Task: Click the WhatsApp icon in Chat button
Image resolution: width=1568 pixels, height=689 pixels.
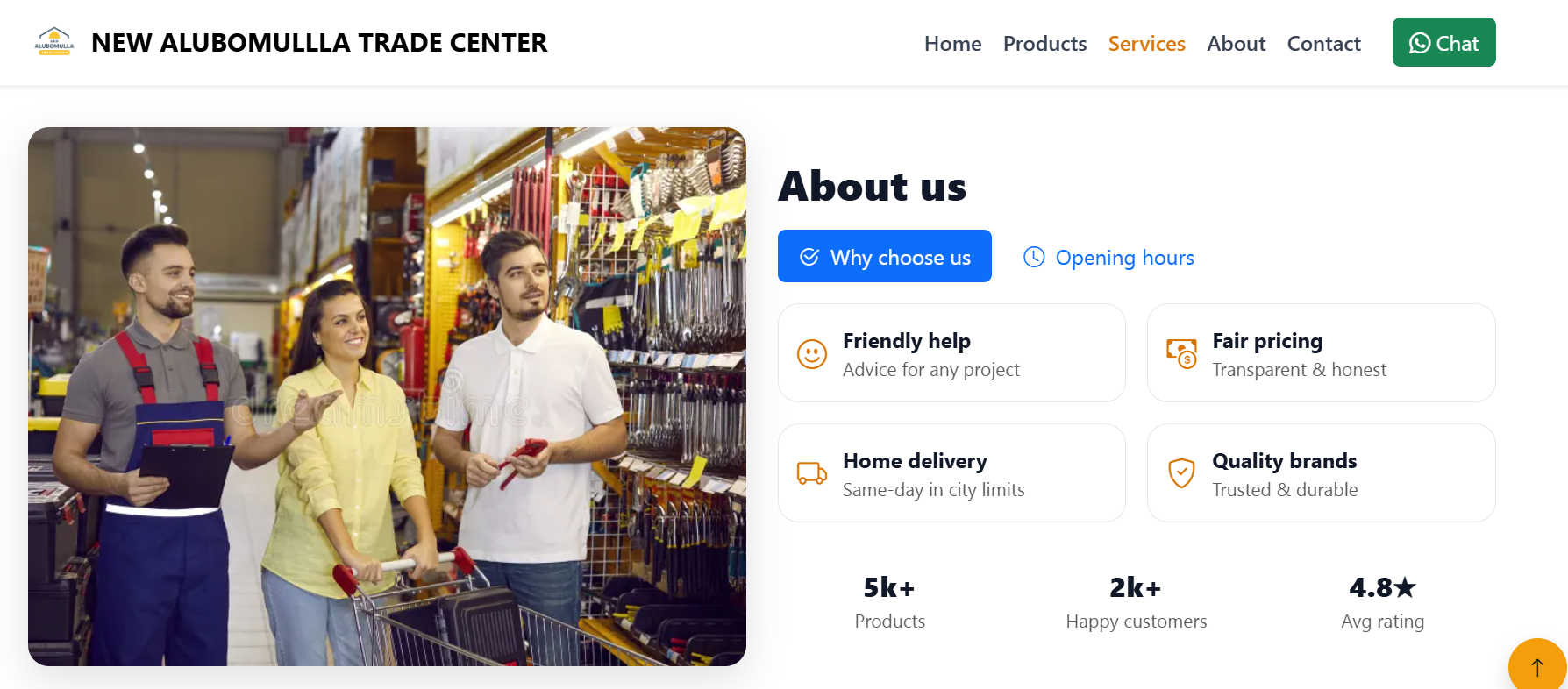Action: click(x=1419, y=43)
